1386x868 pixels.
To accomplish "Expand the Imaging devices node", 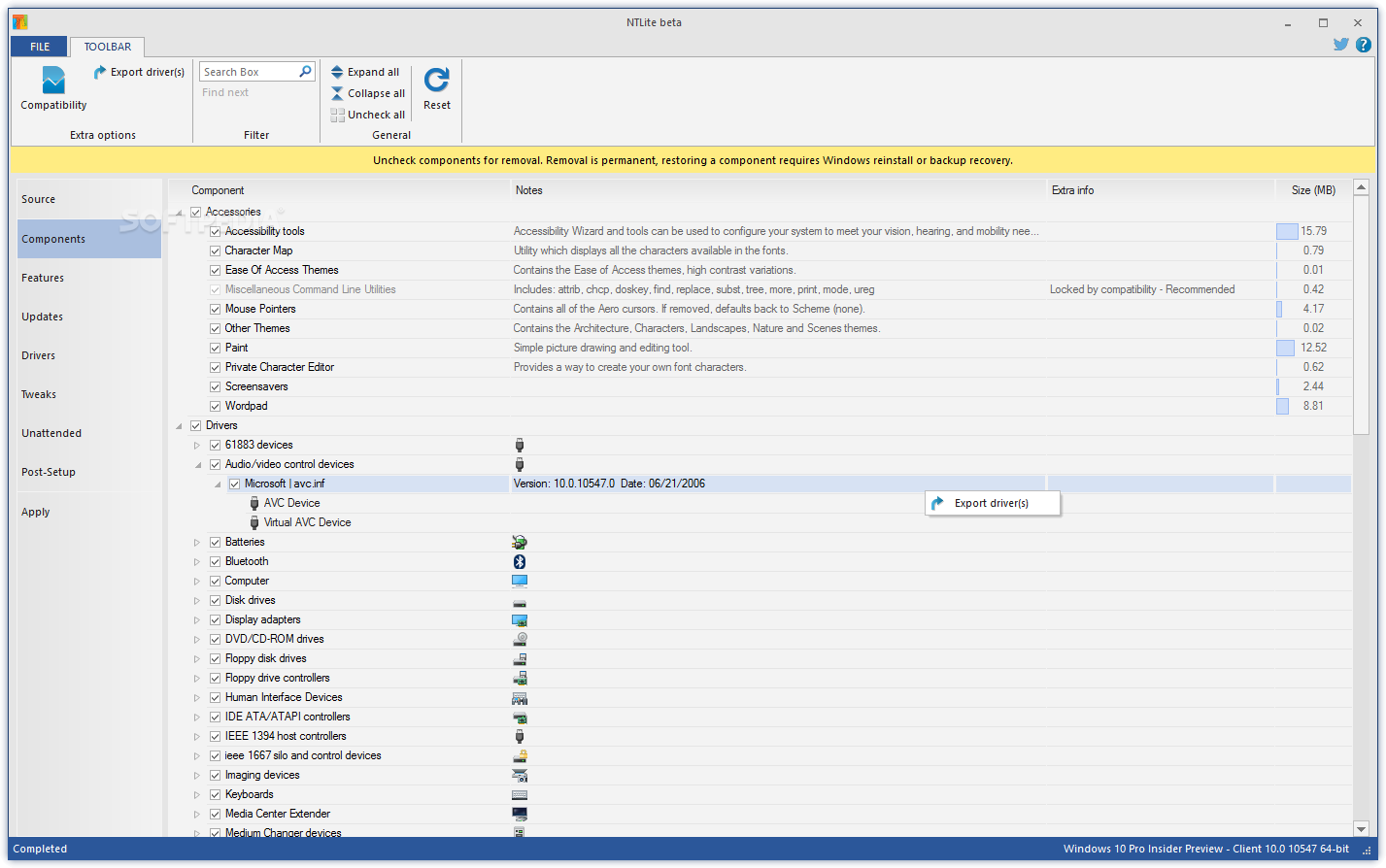I will tap(197, 776).
